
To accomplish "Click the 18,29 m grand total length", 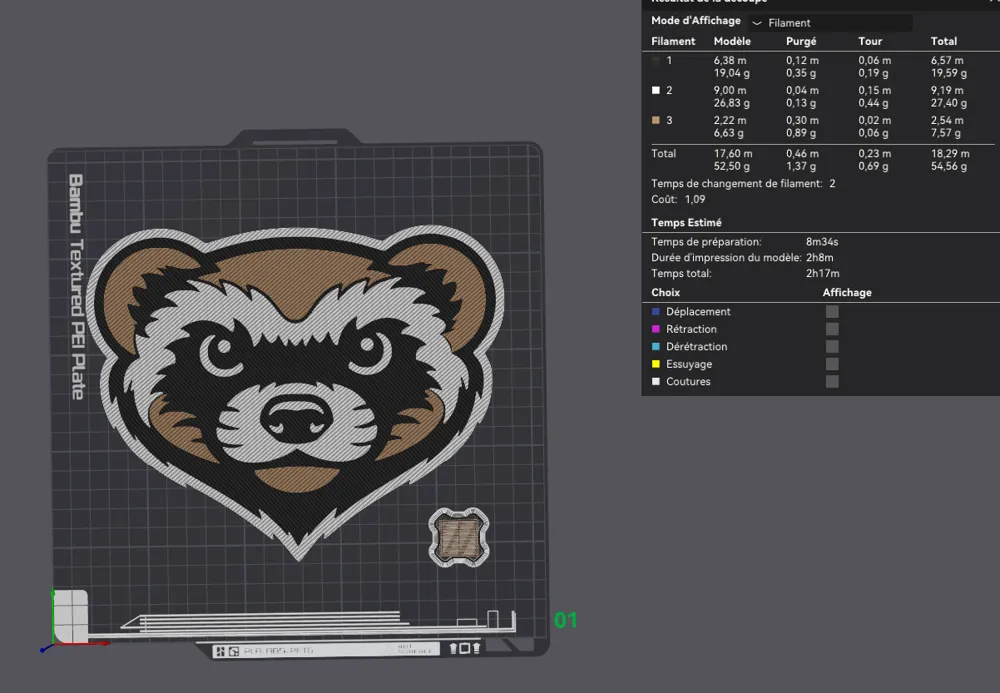I will (950, 154).
